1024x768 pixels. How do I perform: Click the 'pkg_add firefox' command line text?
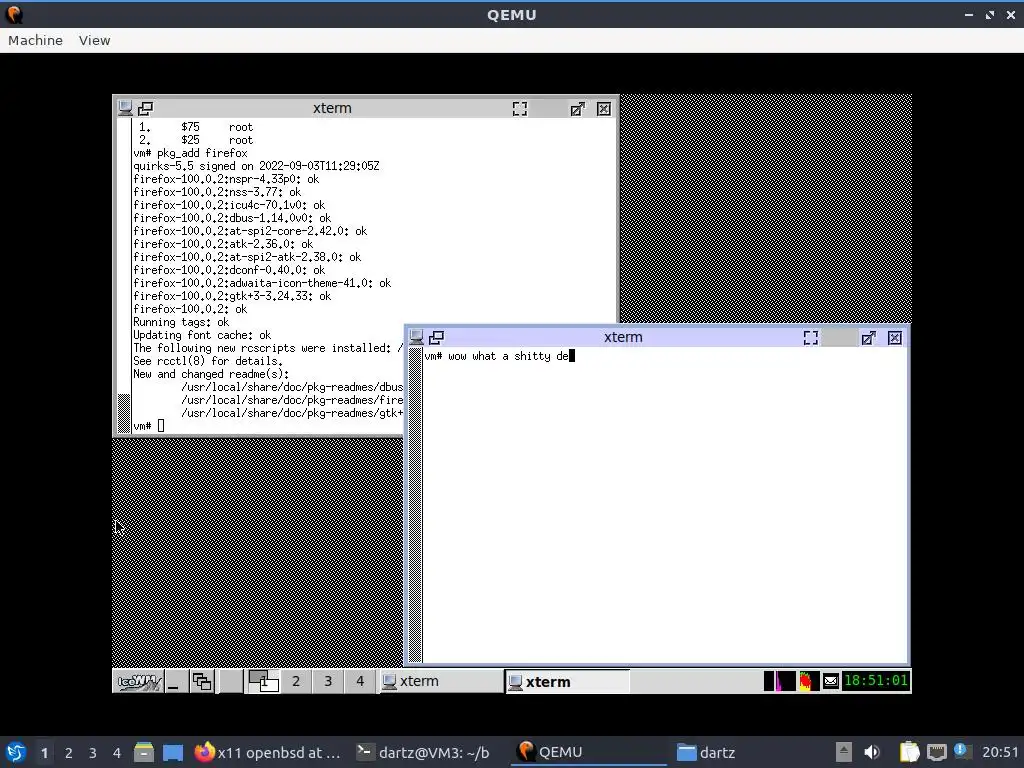tap(202, 153)
